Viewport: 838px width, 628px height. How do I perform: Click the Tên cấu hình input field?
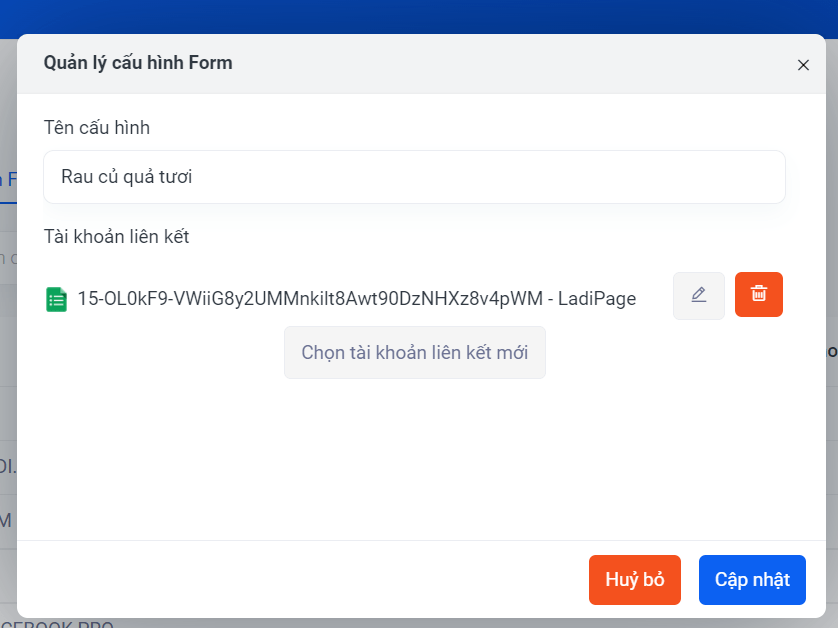tap(414, 177)
